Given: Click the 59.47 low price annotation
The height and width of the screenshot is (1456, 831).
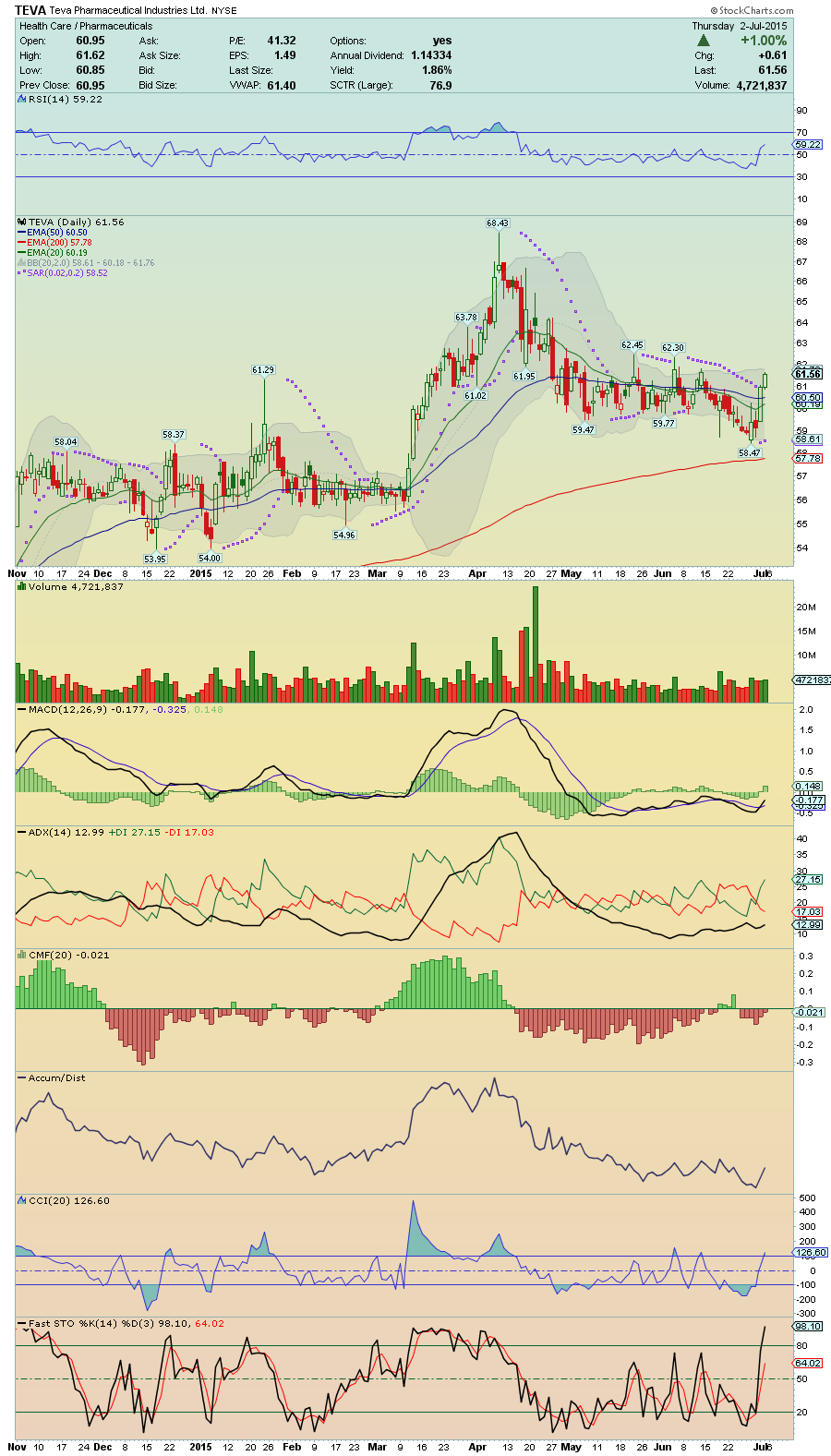Looking at the screenshot, I should [584, 430].
